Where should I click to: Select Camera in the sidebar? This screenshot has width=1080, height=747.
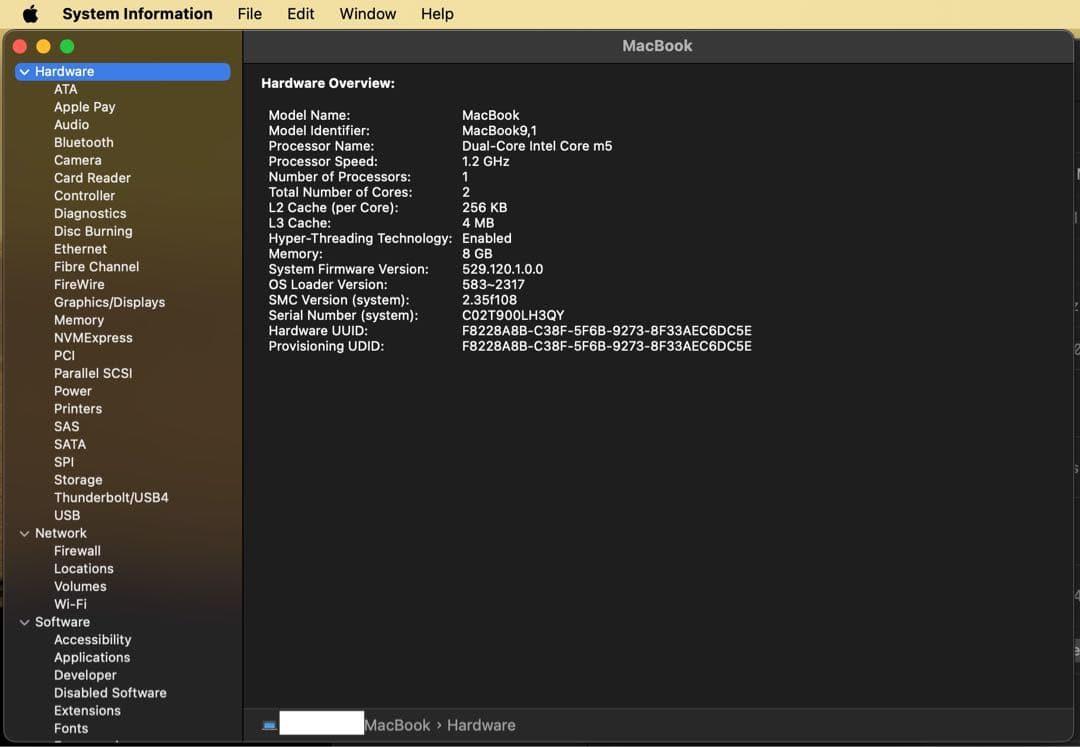78,160
